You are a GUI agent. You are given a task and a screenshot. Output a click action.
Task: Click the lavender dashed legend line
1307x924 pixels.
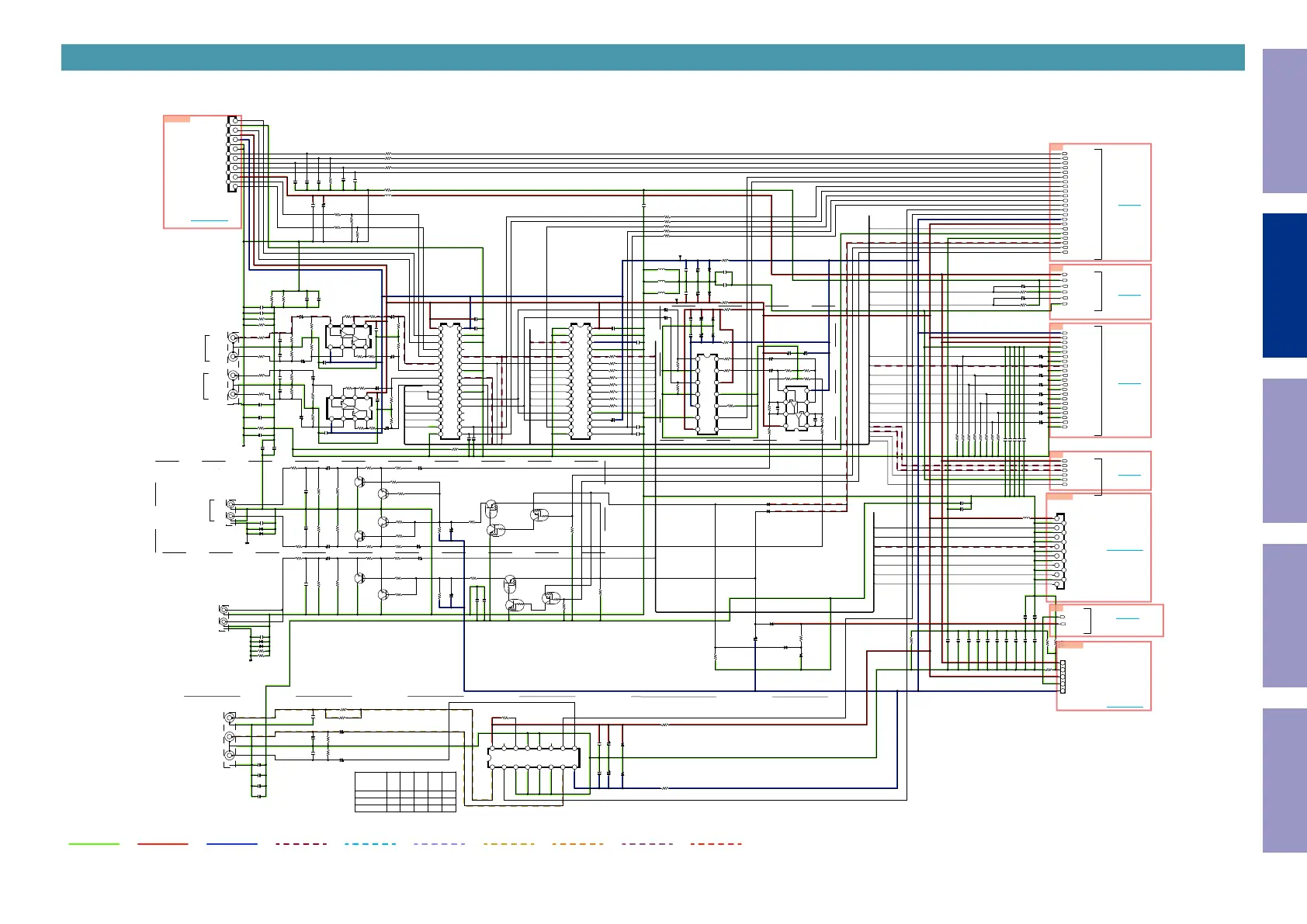[439, 844]
